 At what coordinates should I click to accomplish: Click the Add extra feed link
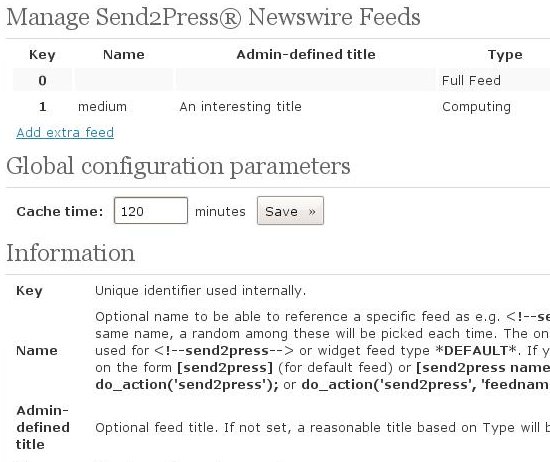(x=65, y=133)
